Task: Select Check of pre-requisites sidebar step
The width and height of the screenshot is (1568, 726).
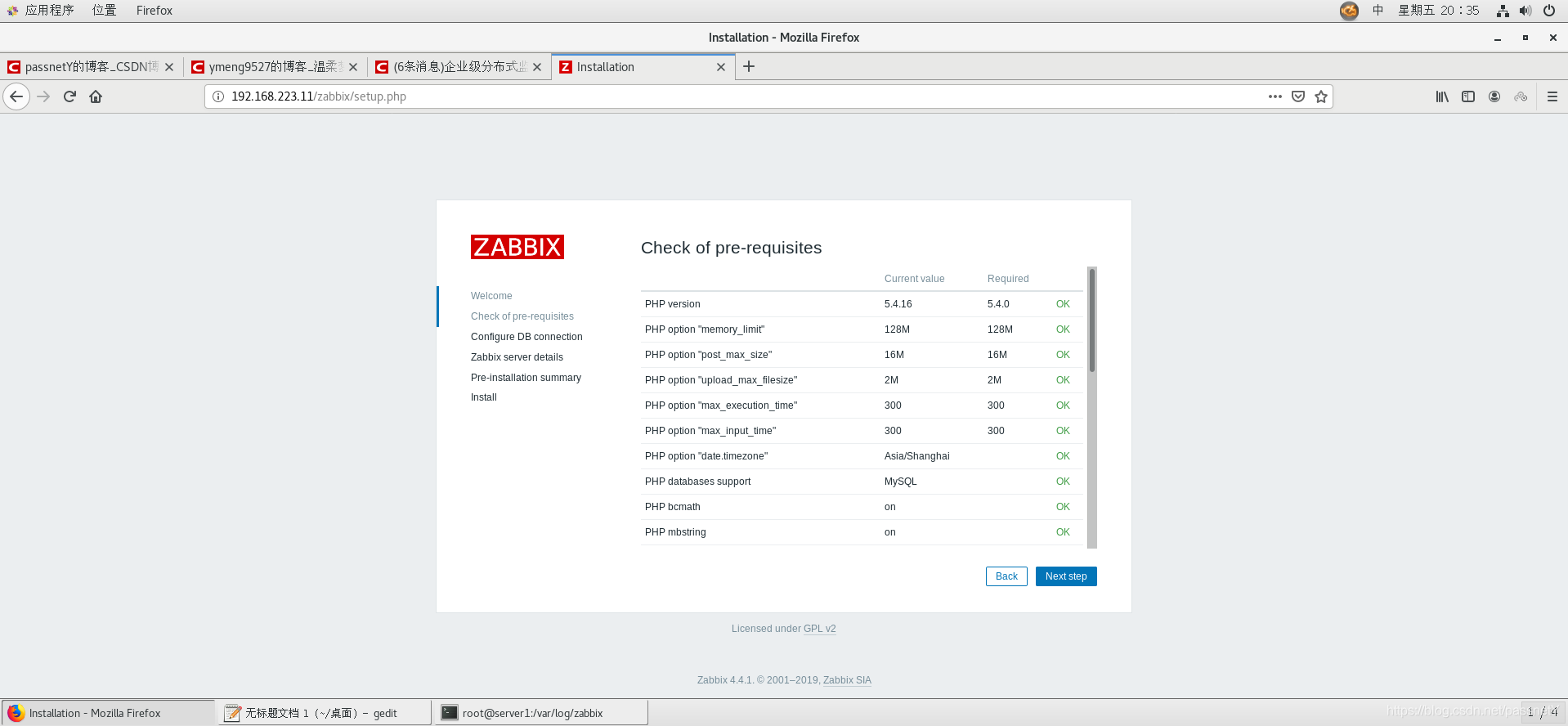Action: pos(522,316)
